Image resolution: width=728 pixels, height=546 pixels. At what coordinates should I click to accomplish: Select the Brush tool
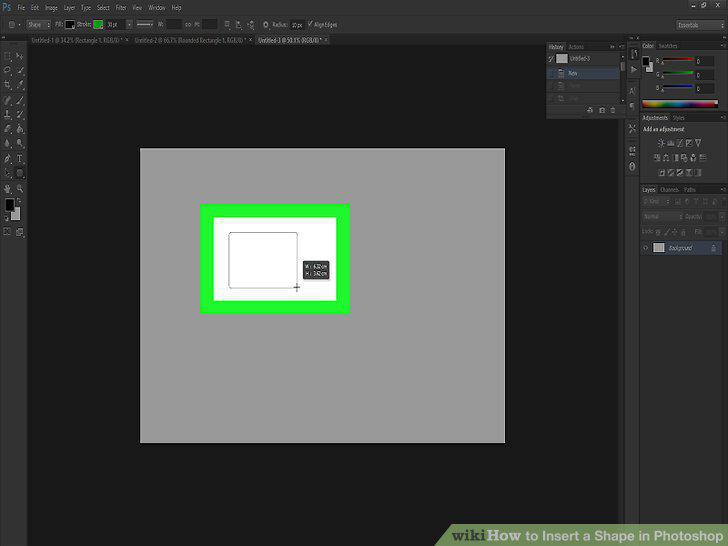20,100
